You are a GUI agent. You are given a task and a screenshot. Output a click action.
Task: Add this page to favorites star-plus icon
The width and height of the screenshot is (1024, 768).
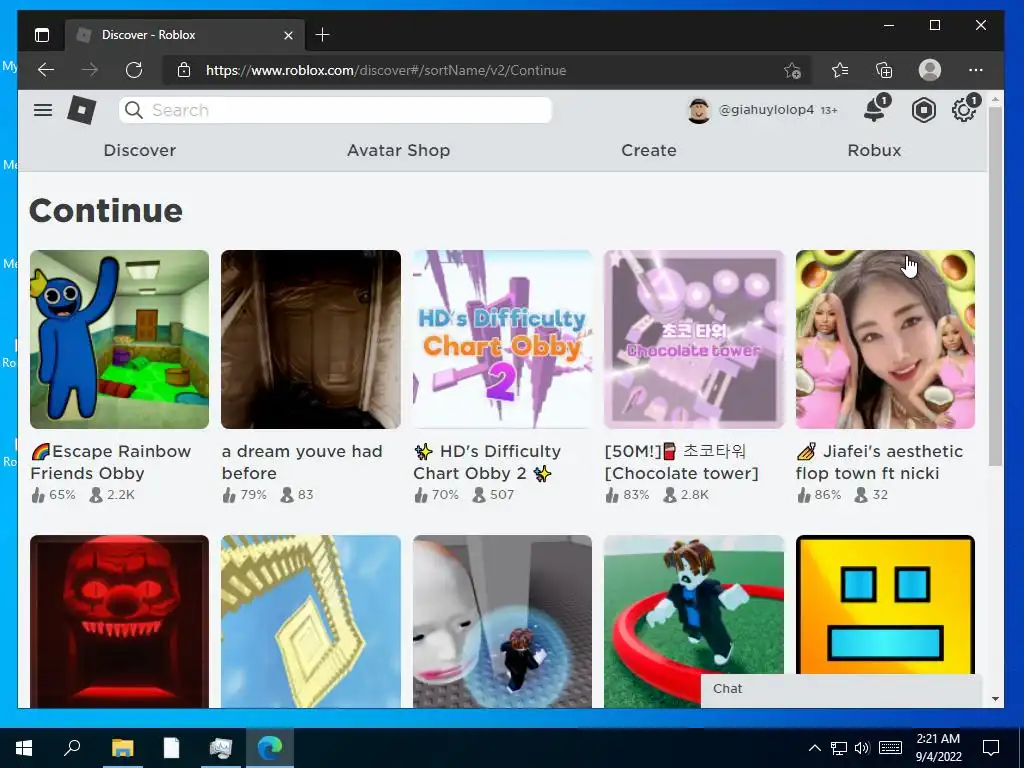792,70
